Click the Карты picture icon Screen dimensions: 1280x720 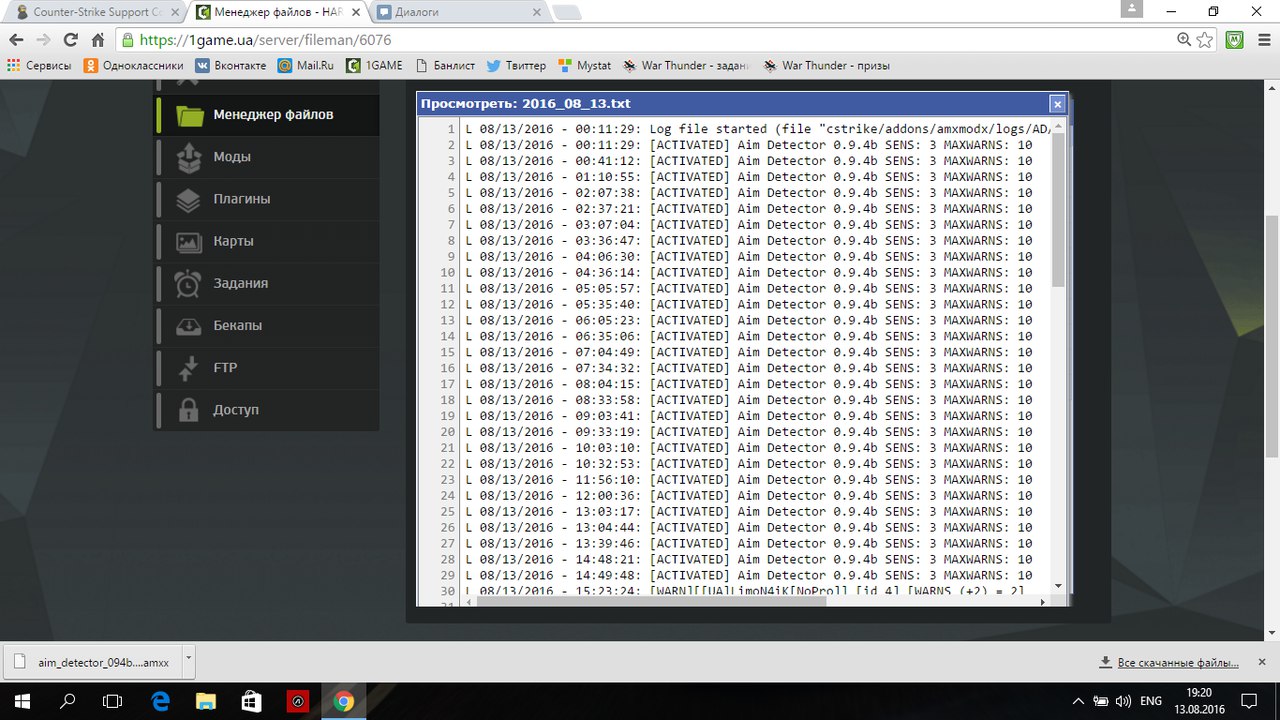click(189, 241)
